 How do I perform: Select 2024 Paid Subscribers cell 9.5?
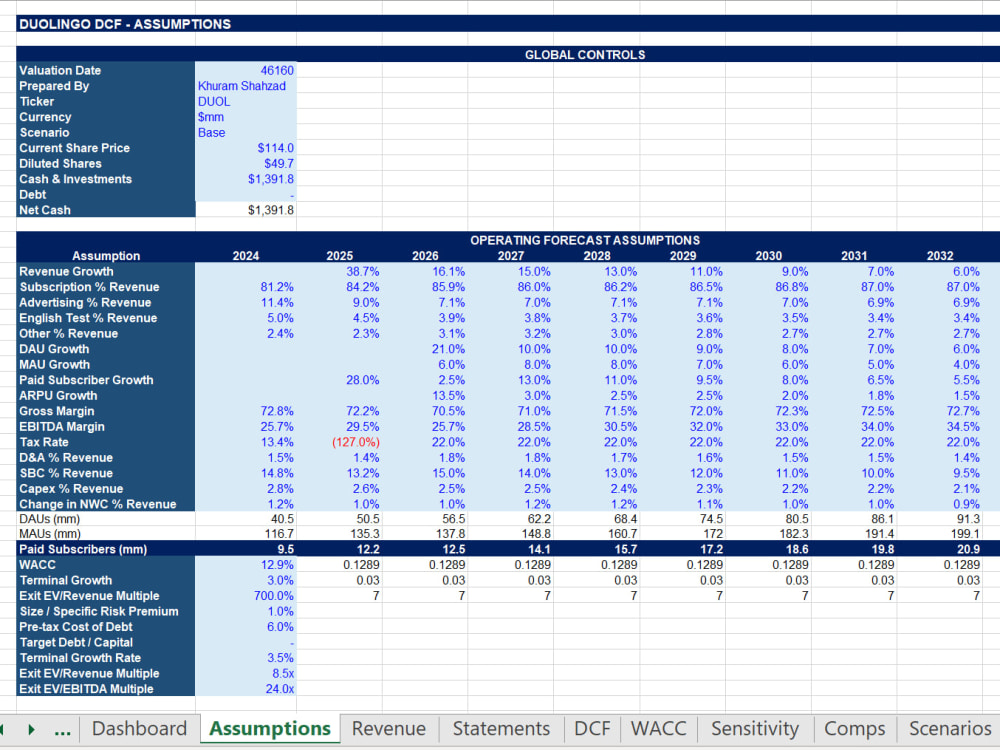tap(246, 549)
